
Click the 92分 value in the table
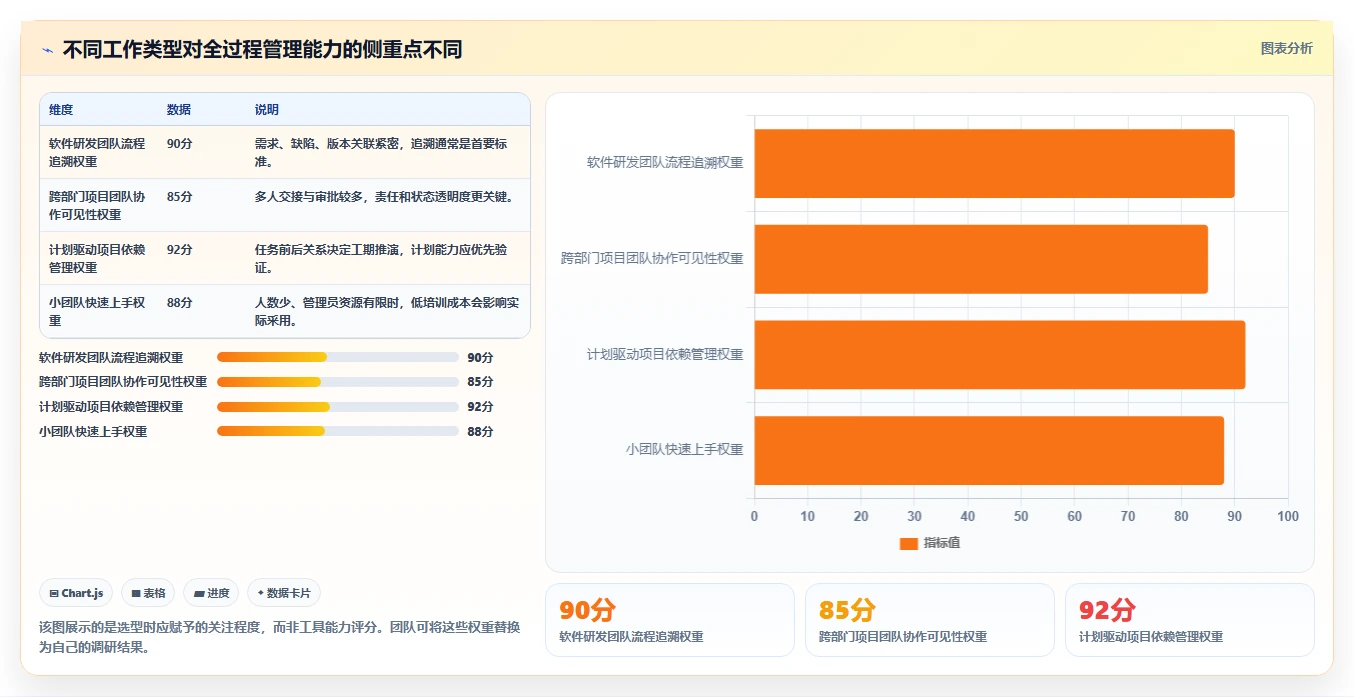tap(180, 249)
